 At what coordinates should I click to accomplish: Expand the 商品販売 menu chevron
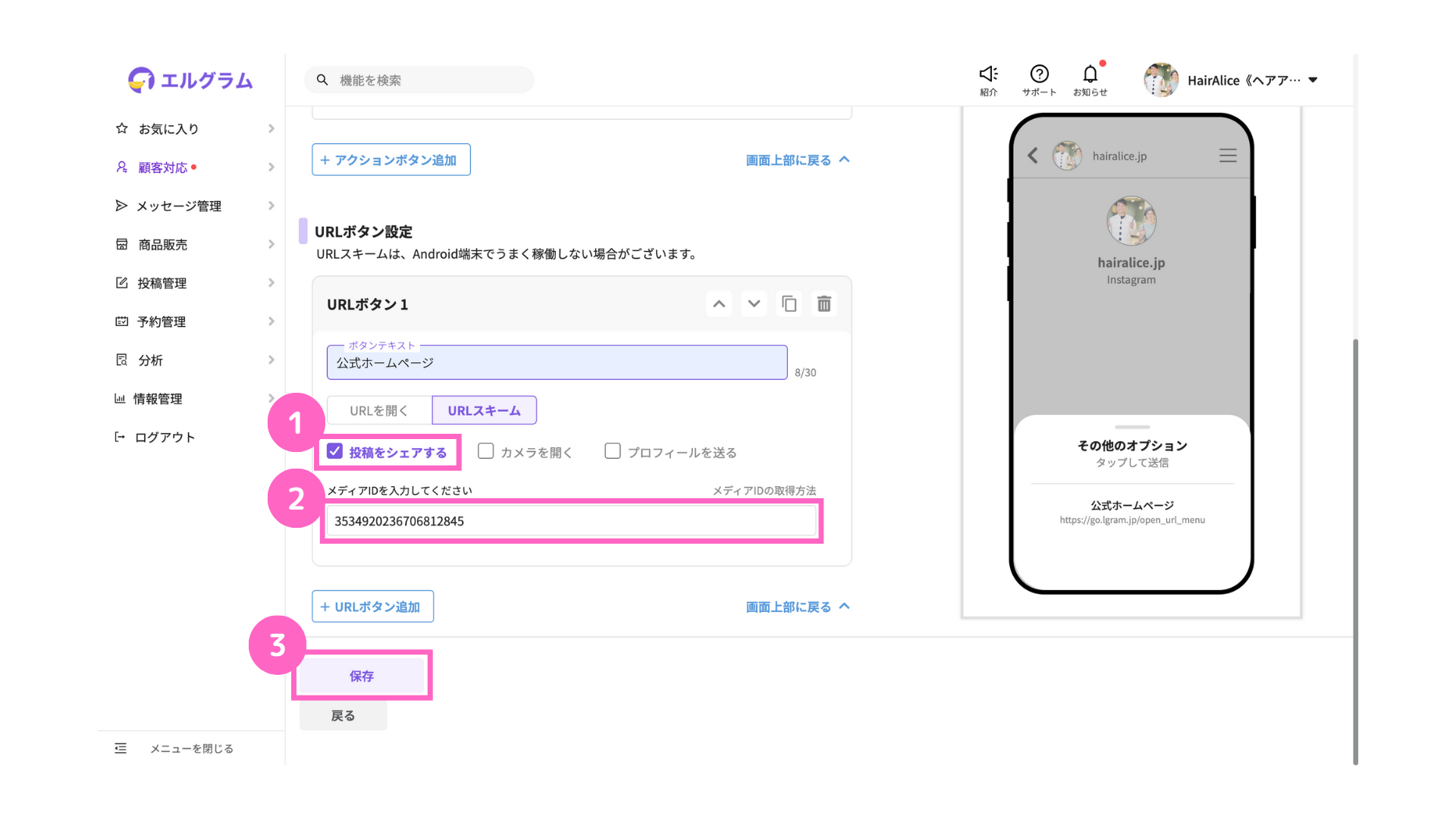click(x=271, y=244)
